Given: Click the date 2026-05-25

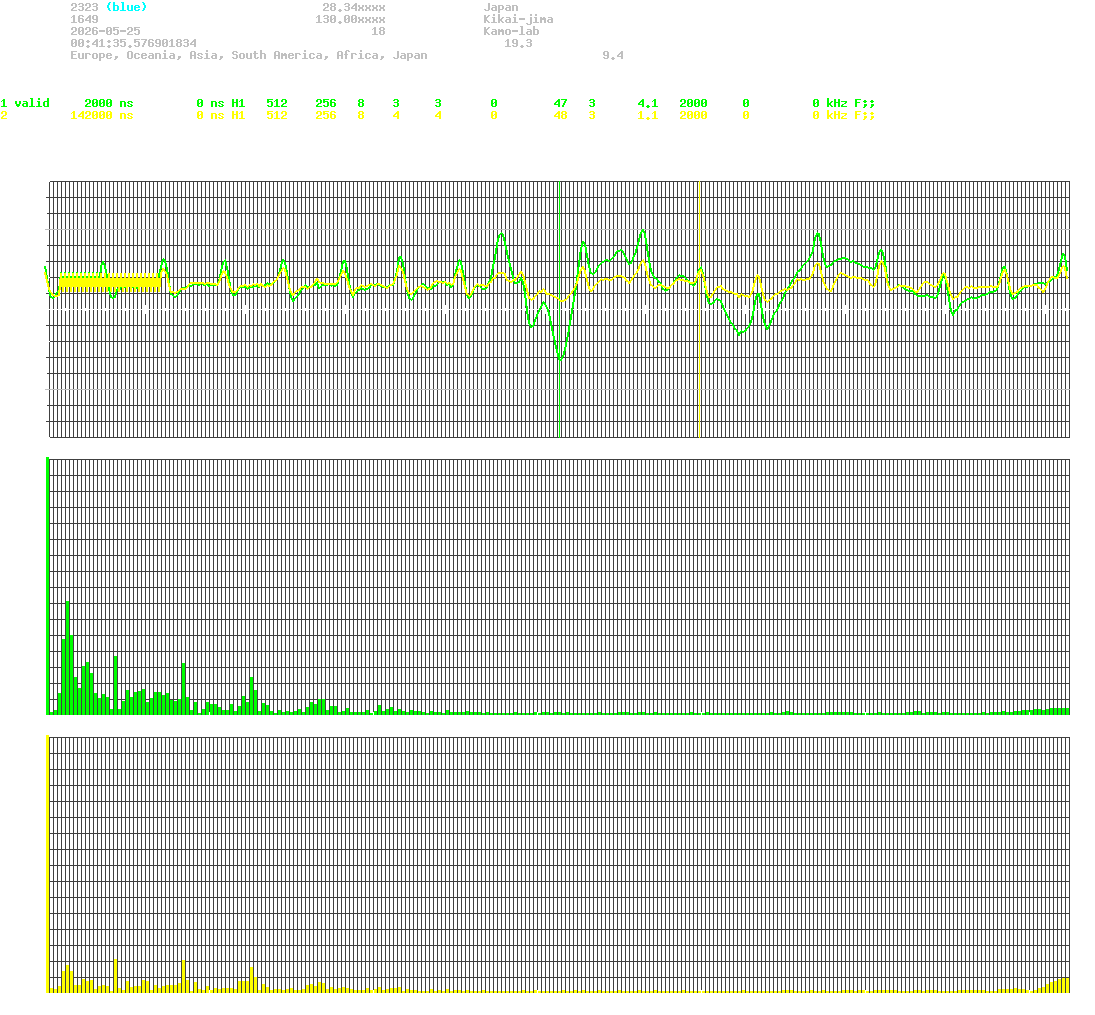Looking at the screenshot, I should (105, 31).
